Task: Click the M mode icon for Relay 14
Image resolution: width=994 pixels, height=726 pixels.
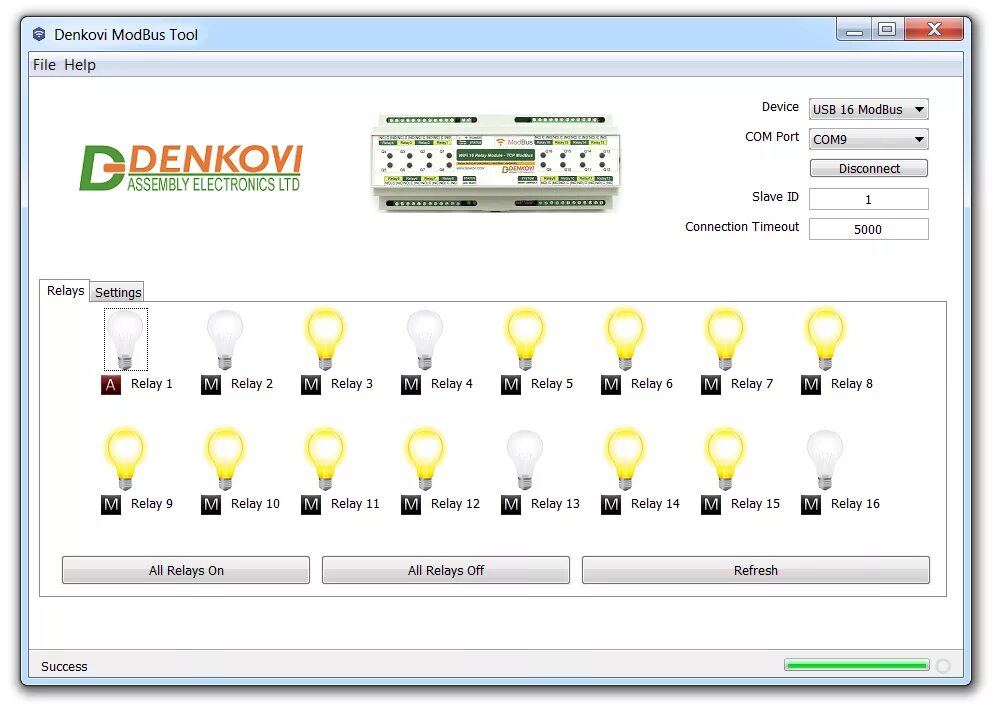Action: pyautogui.click(x=610, y=505)
